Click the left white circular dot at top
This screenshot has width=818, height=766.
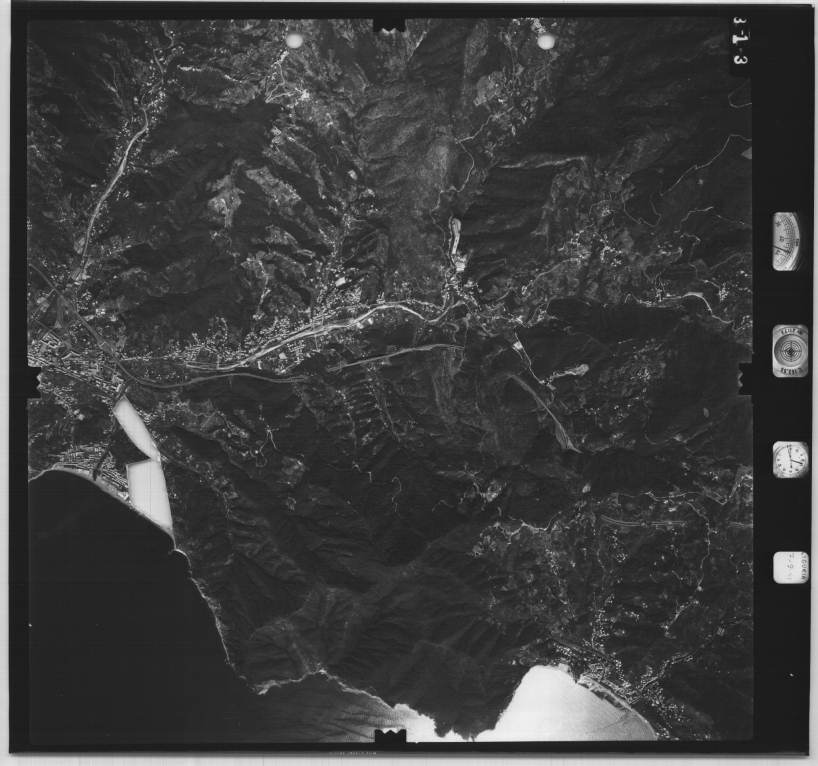pyautogui.click(x=294, y=40)
